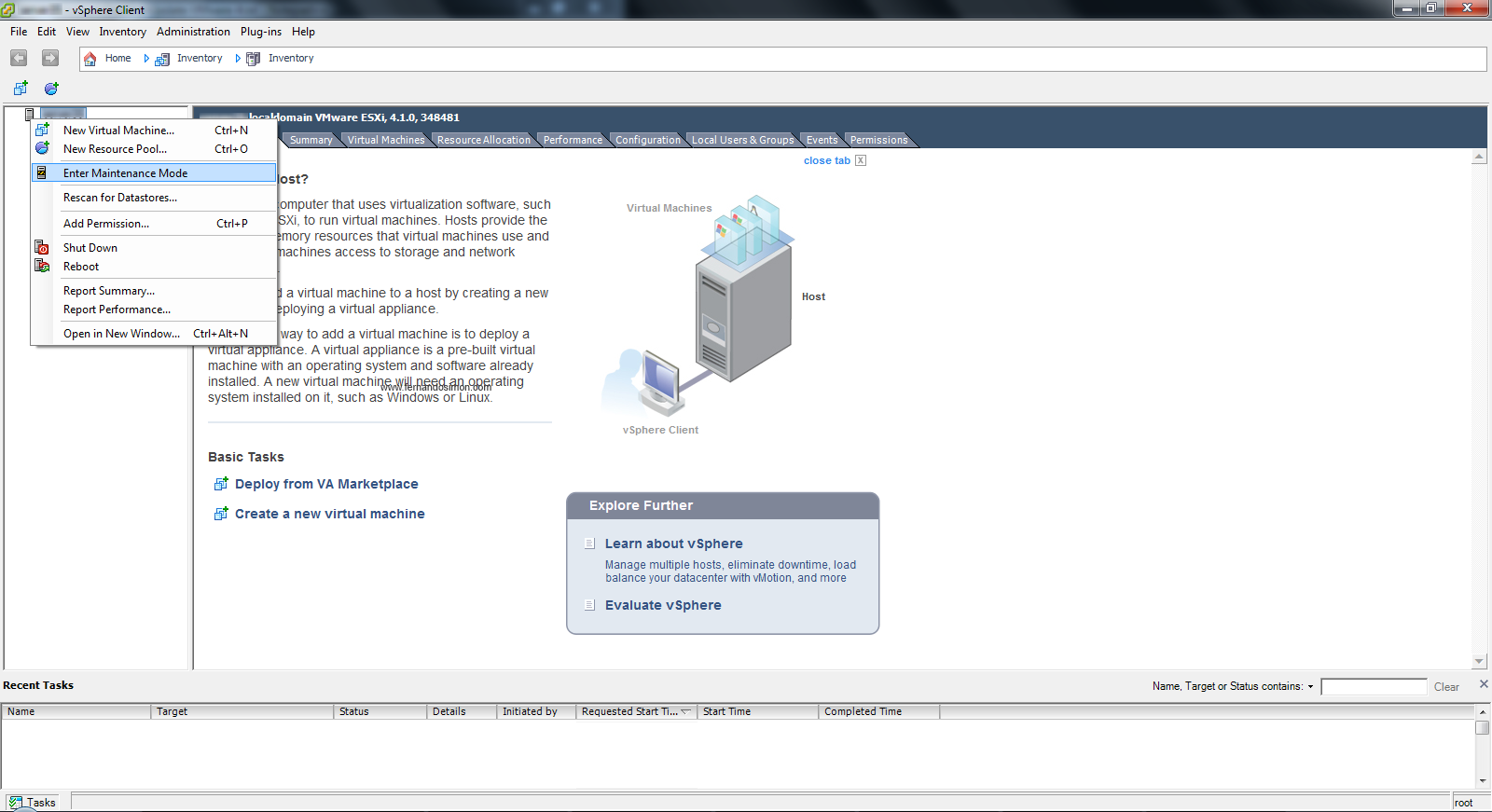Select Shut Down from context menu

tap(154, 248)
